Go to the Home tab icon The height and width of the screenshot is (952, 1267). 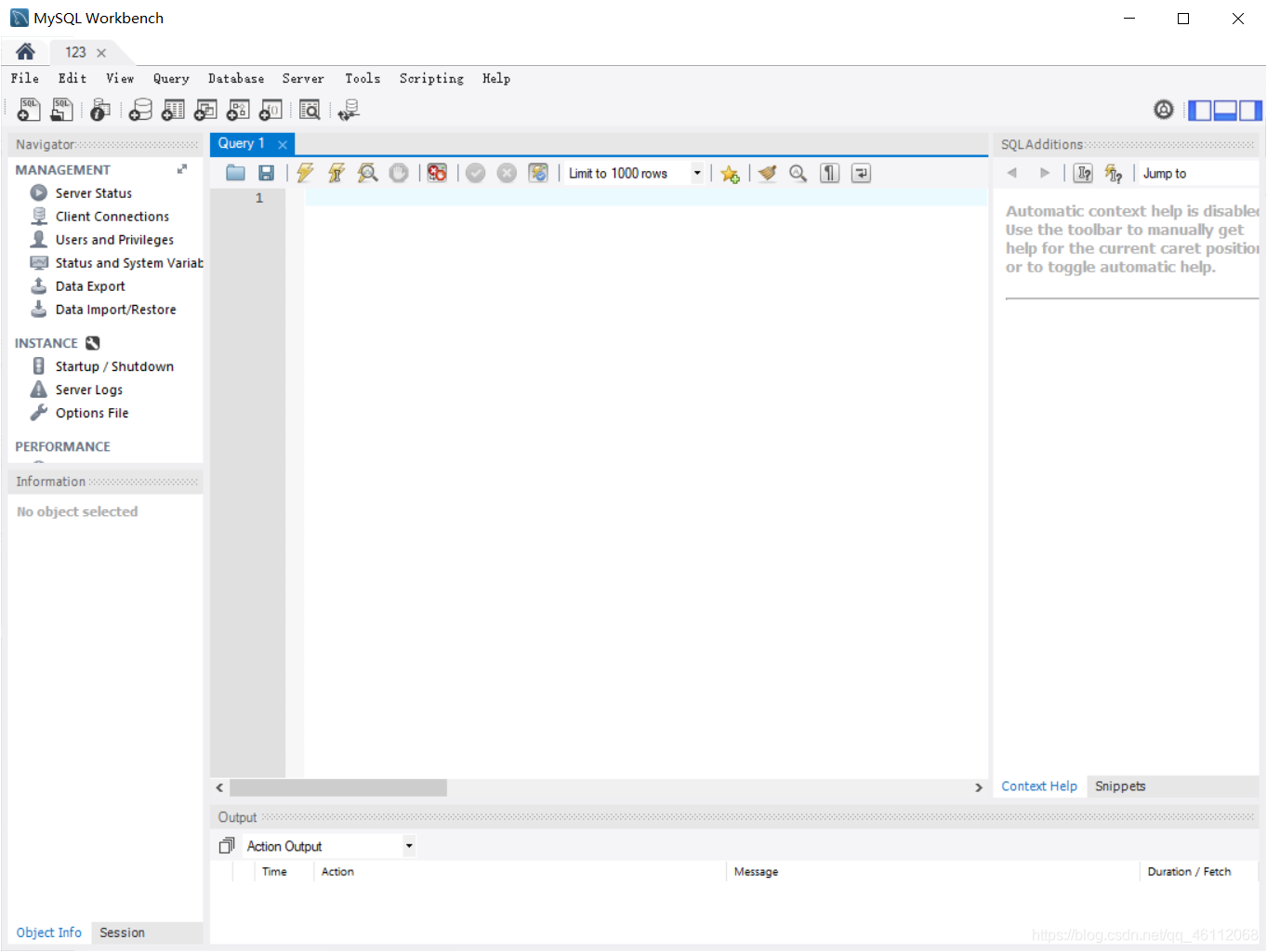(x=25, y=52)
